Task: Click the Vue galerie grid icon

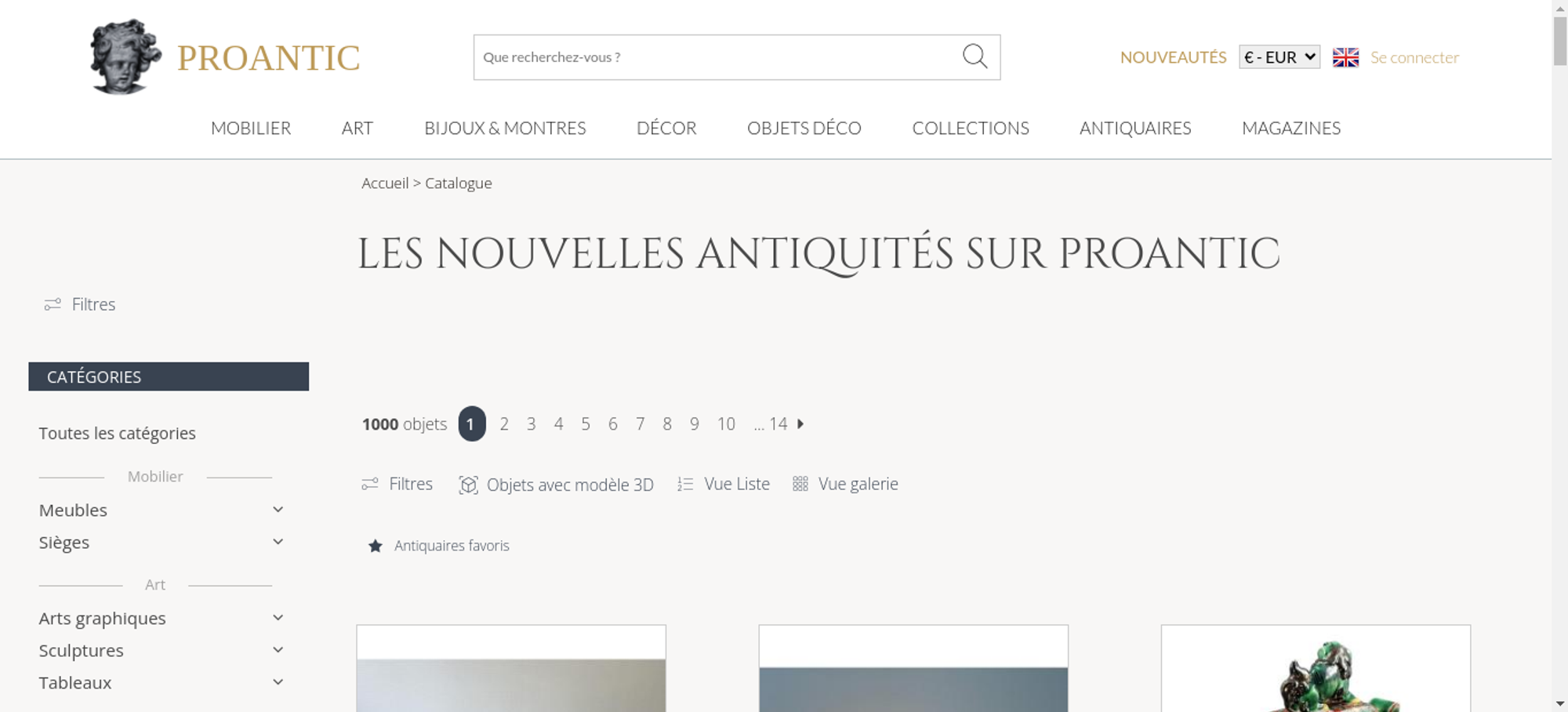Action: 800,484
